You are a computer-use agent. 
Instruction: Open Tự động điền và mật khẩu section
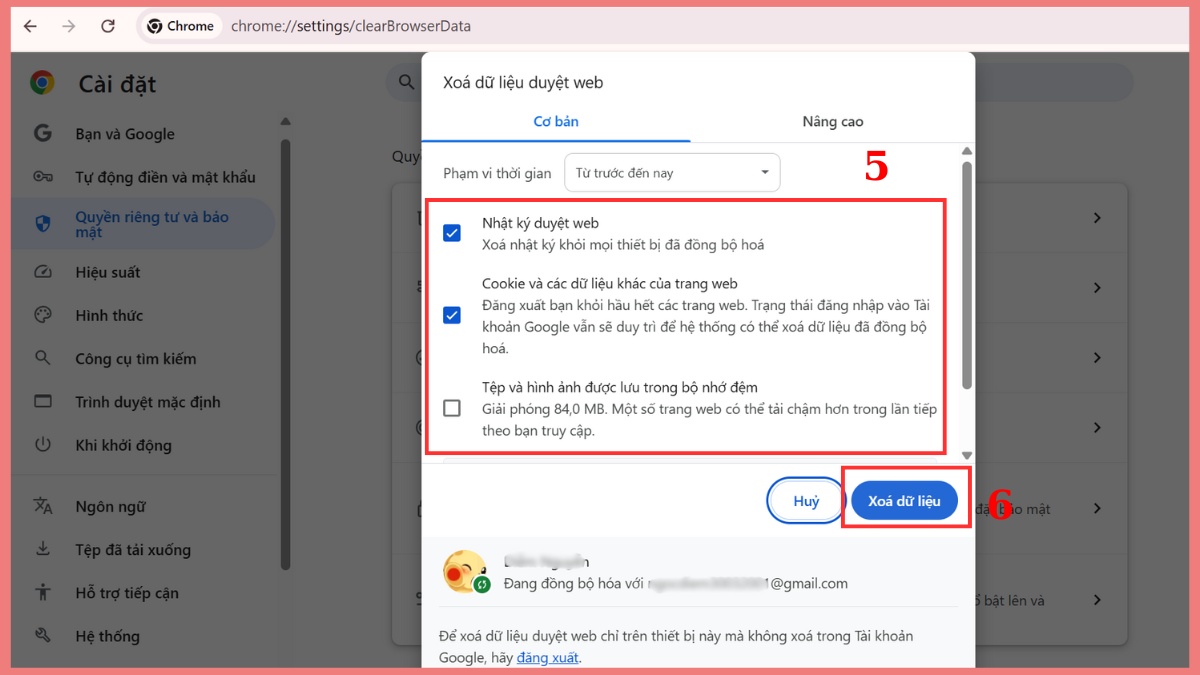(165, 177)
